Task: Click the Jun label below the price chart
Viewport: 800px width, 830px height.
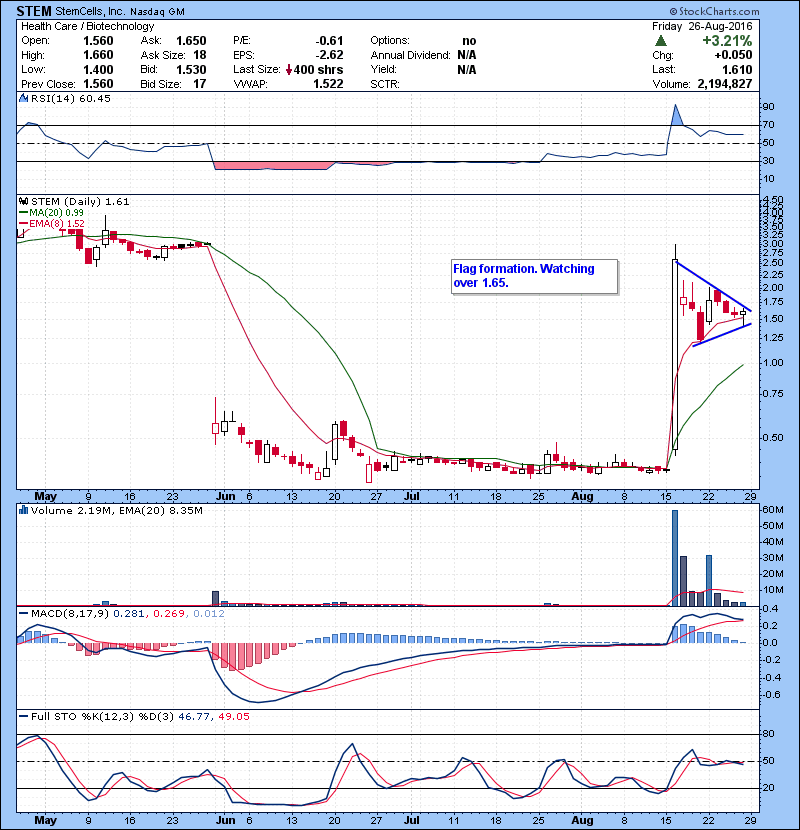Action: point(225,496)
